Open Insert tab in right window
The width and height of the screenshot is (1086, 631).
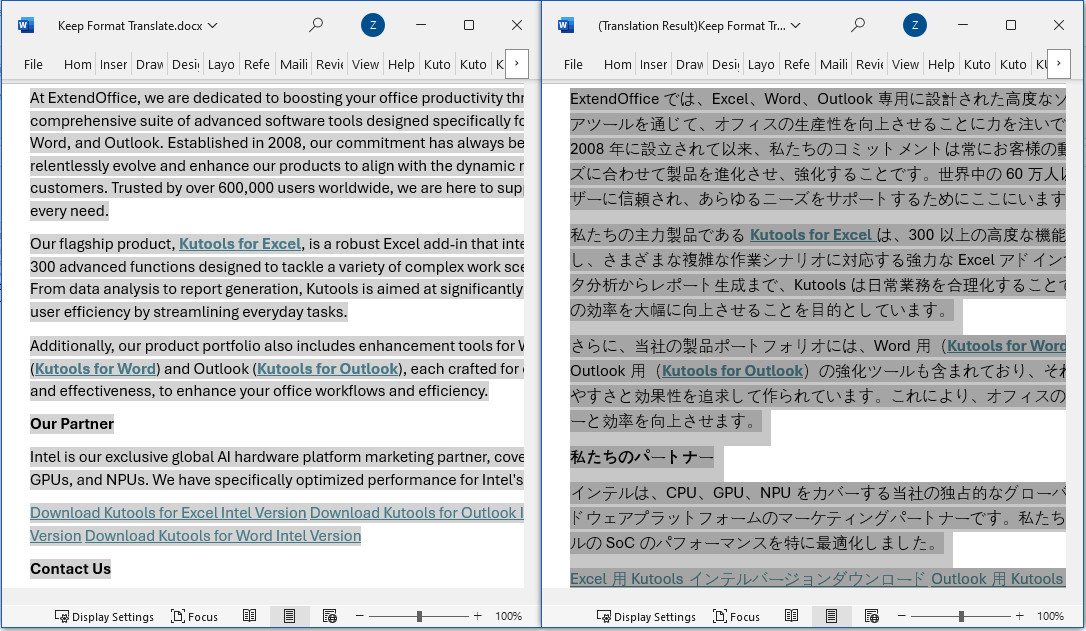tap(654, 64)
